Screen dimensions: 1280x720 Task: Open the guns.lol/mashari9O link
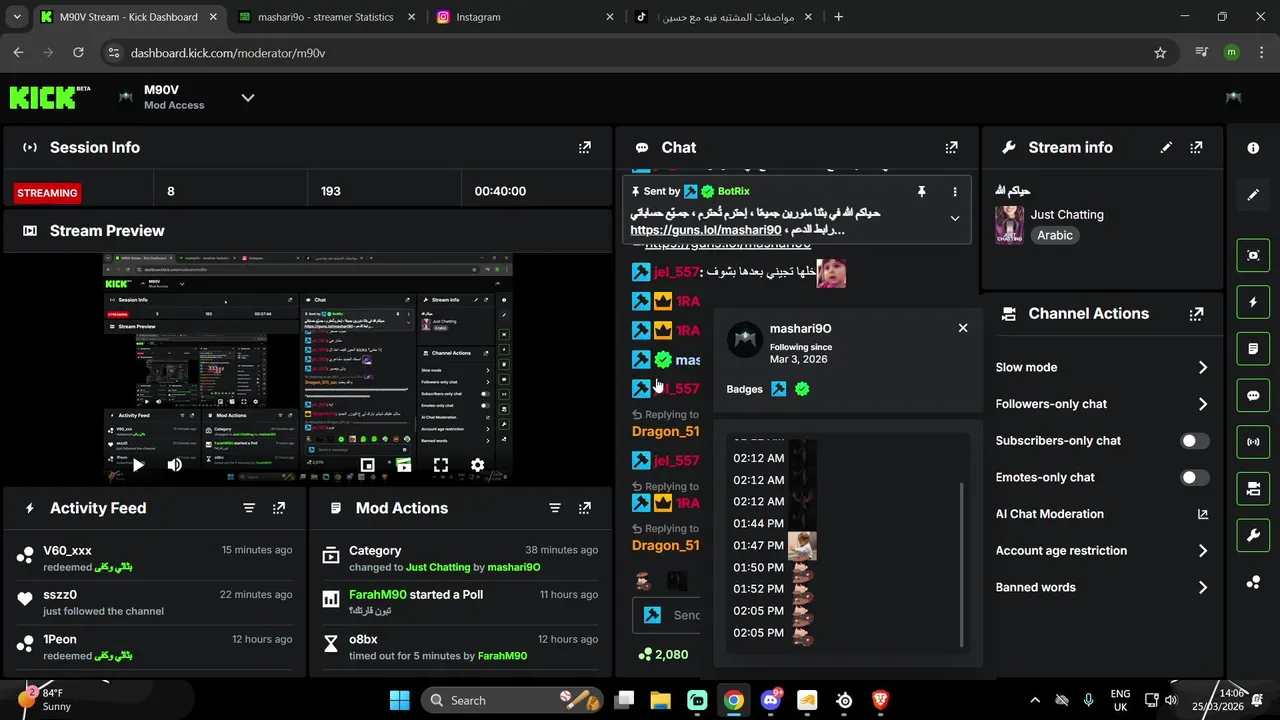tap(706, 230)
